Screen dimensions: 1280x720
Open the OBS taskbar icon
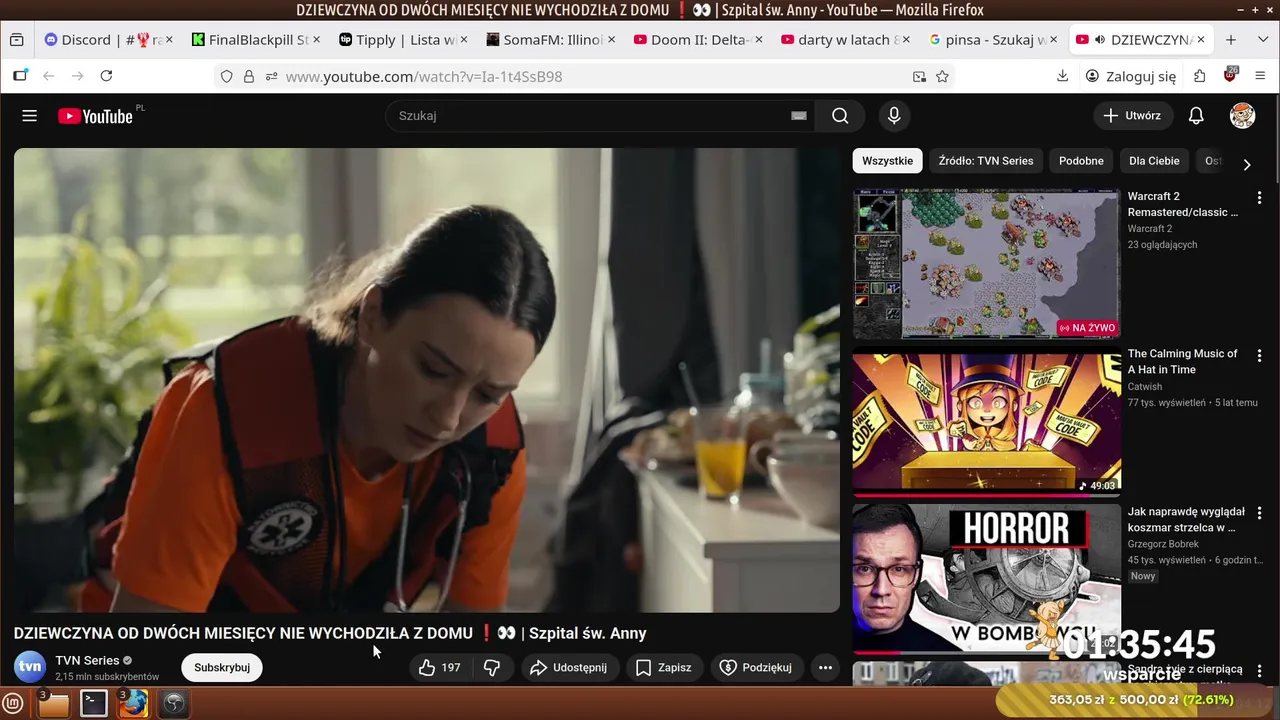(x=174, y=704)
